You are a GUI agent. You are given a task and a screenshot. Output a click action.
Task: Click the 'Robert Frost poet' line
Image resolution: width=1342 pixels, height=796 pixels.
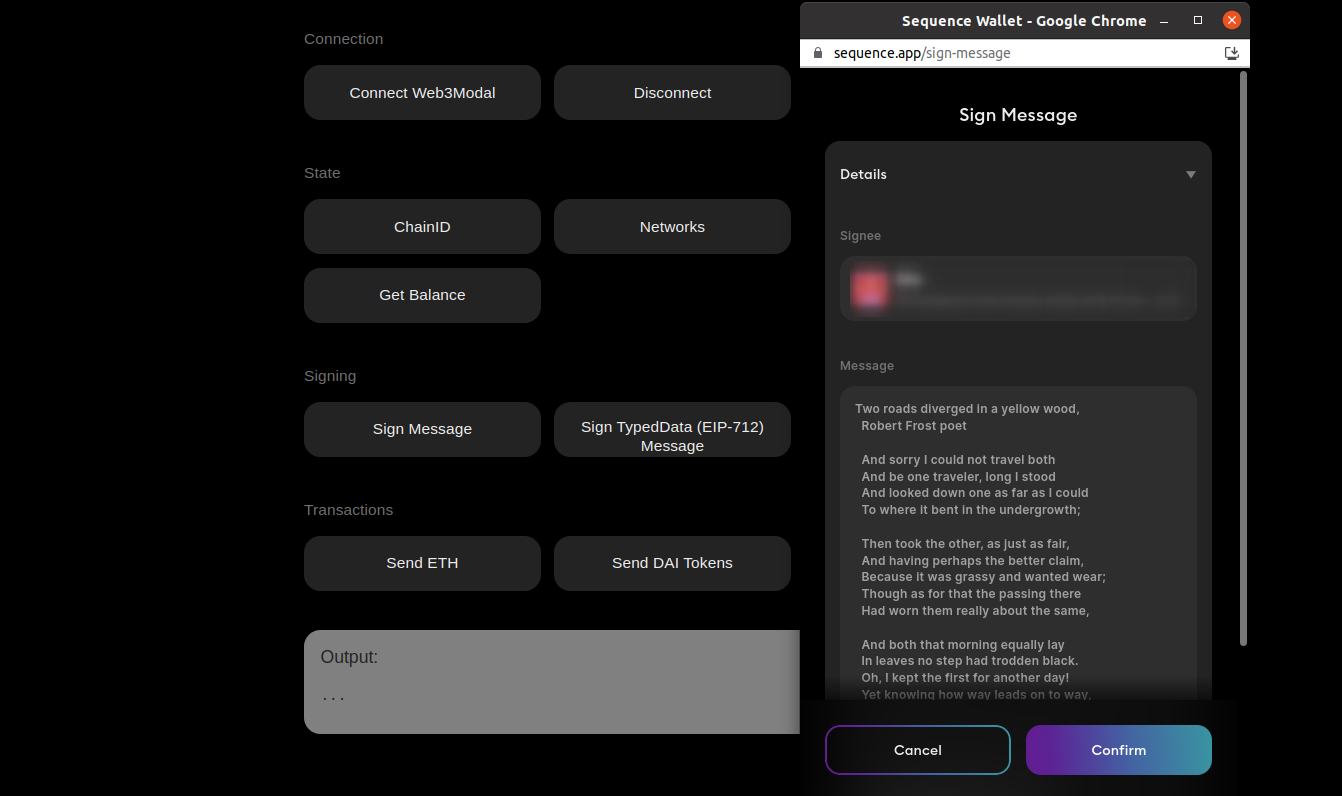[914, 426]
